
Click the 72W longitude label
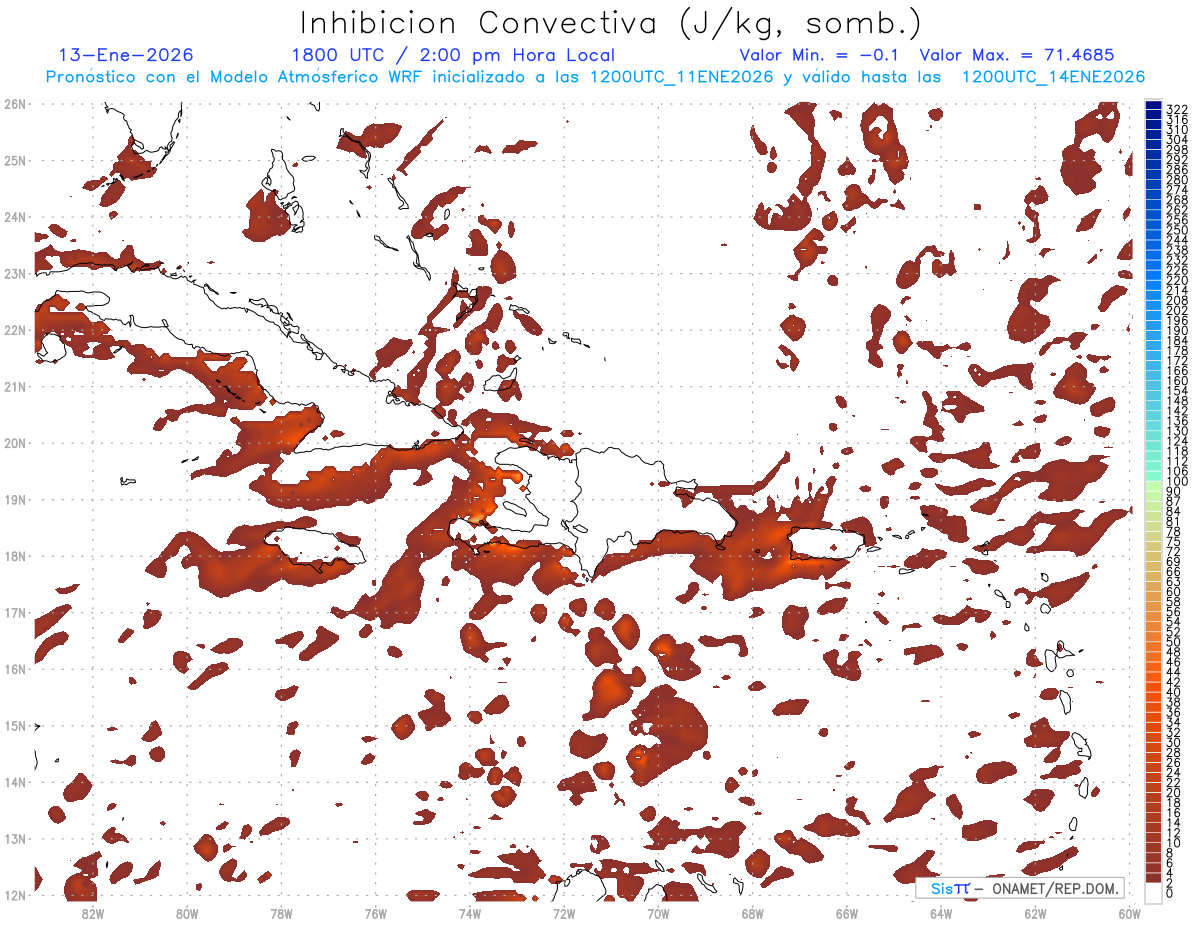pyautogui.click(x=564, y=912)
